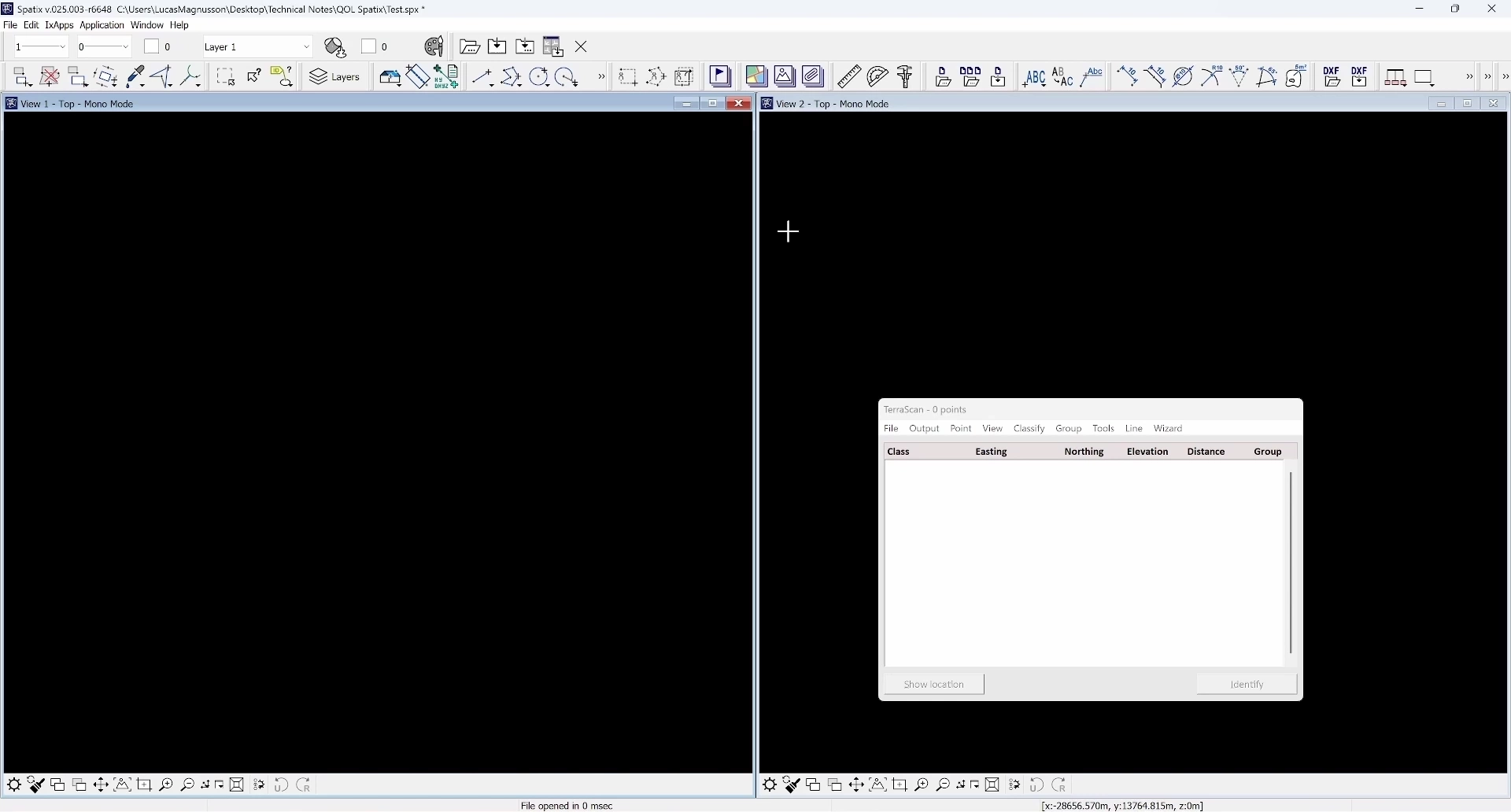The width and height of the screenshot is (1511, 812).
Task: Click the open folder icon in top toolbar
Action: (x=470, y=47)
